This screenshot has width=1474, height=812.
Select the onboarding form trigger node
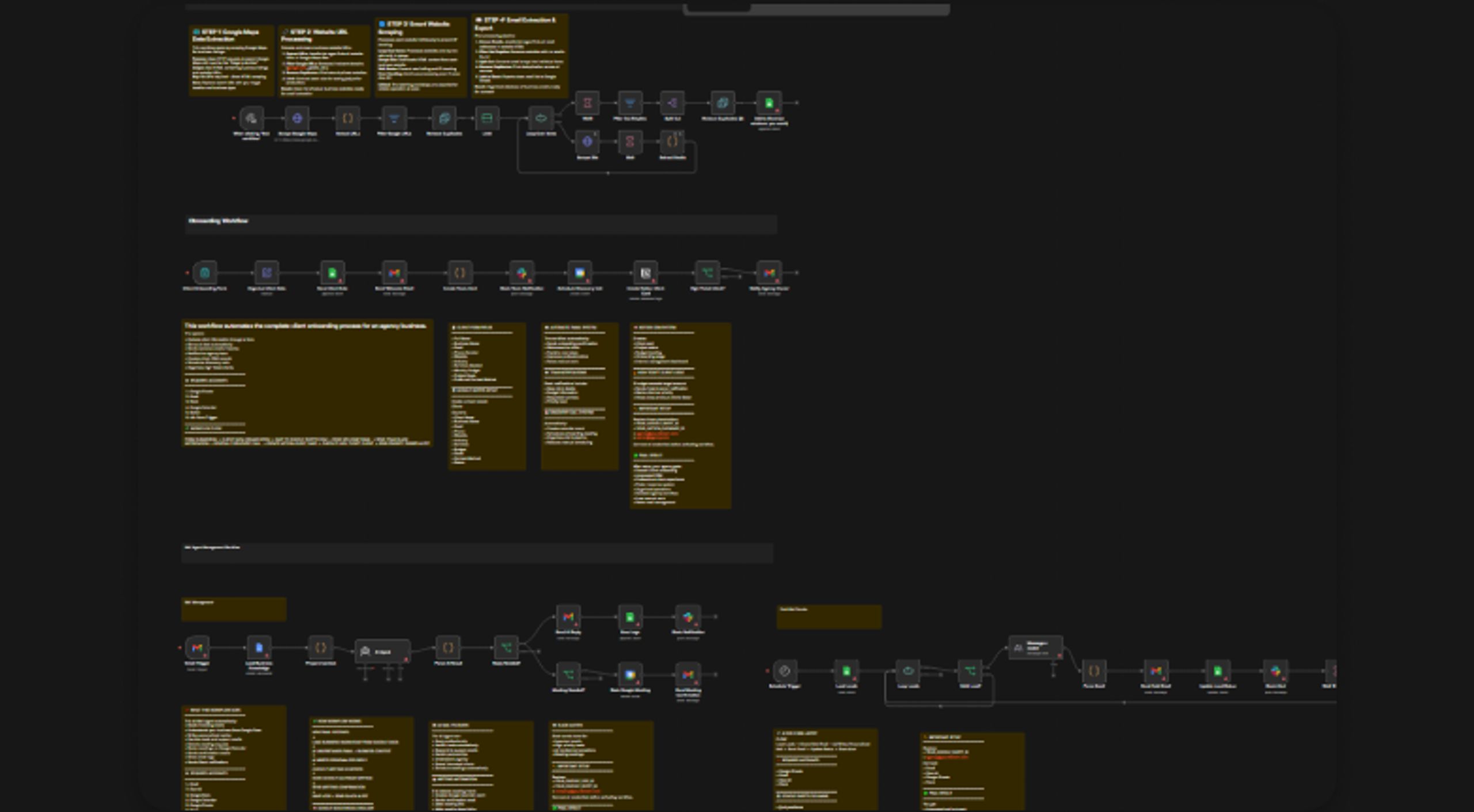tap(204, 273)
